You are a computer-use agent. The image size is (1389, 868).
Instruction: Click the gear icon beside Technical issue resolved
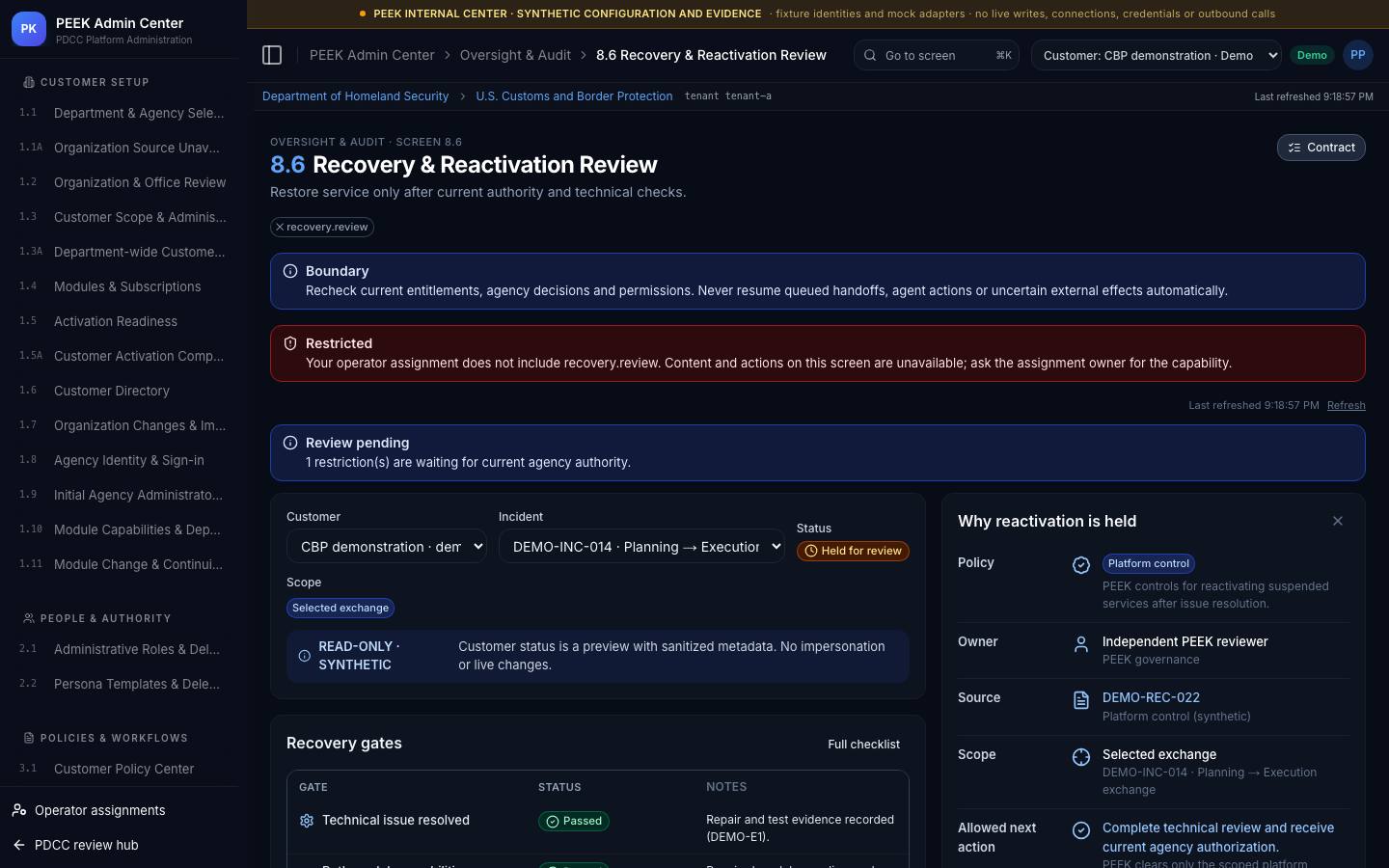(307, 821)
